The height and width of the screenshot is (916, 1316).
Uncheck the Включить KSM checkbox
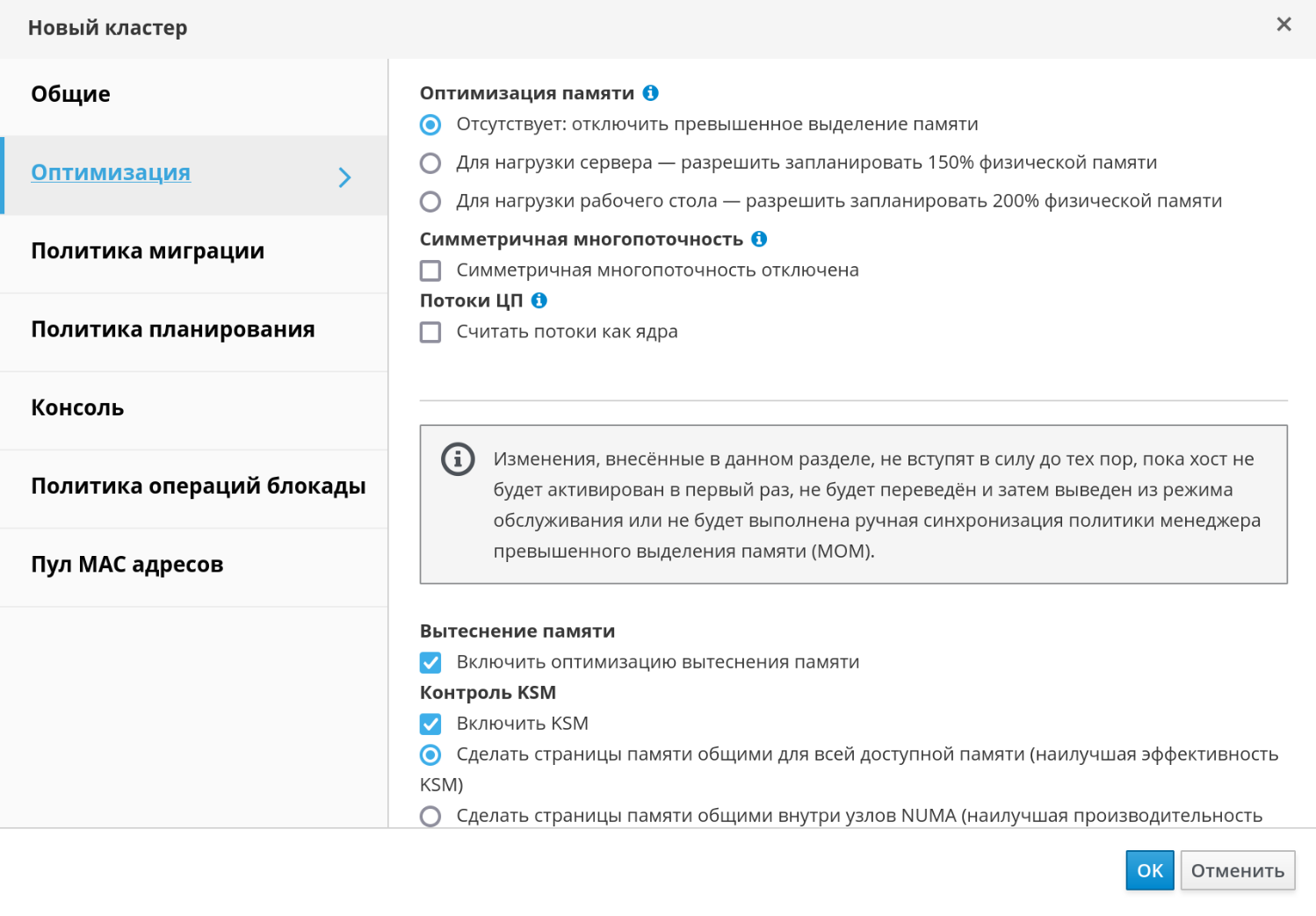tap(430, 724)
